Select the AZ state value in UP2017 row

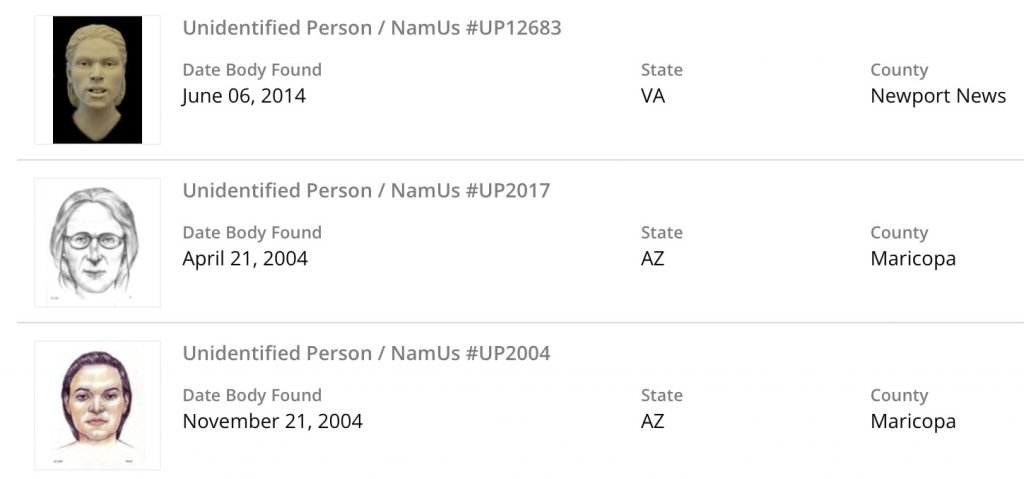coord(653,259)
